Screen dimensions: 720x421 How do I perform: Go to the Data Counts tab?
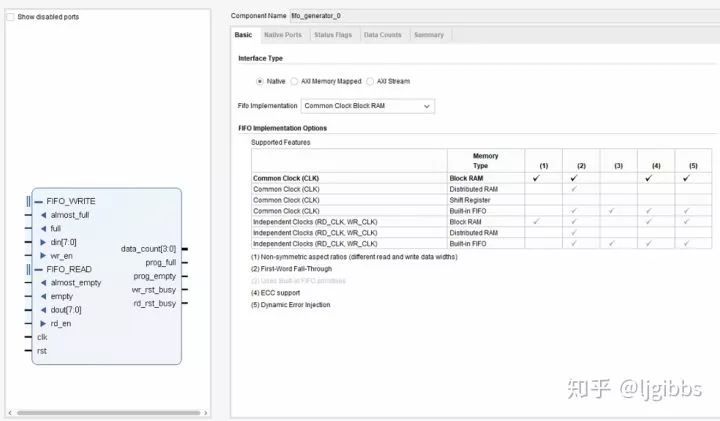pos(382,35)
